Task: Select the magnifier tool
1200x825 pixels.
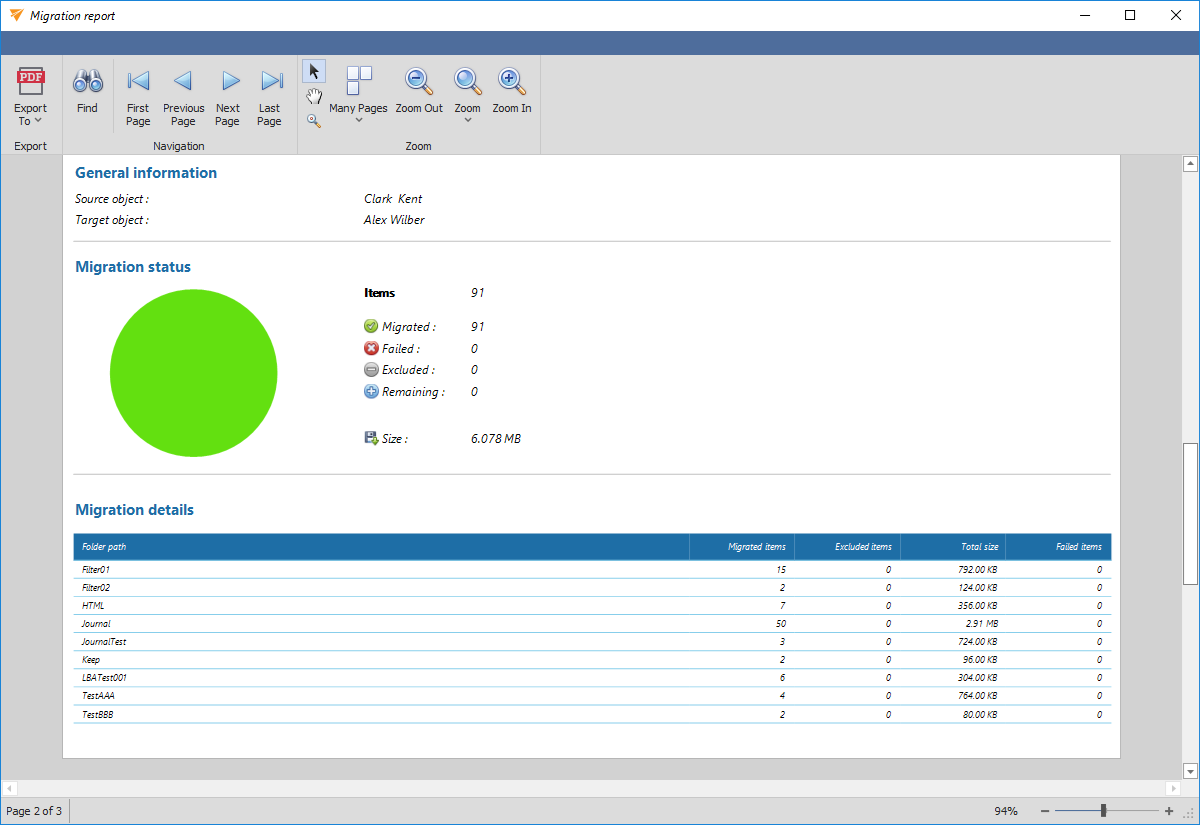Action: 314,120
